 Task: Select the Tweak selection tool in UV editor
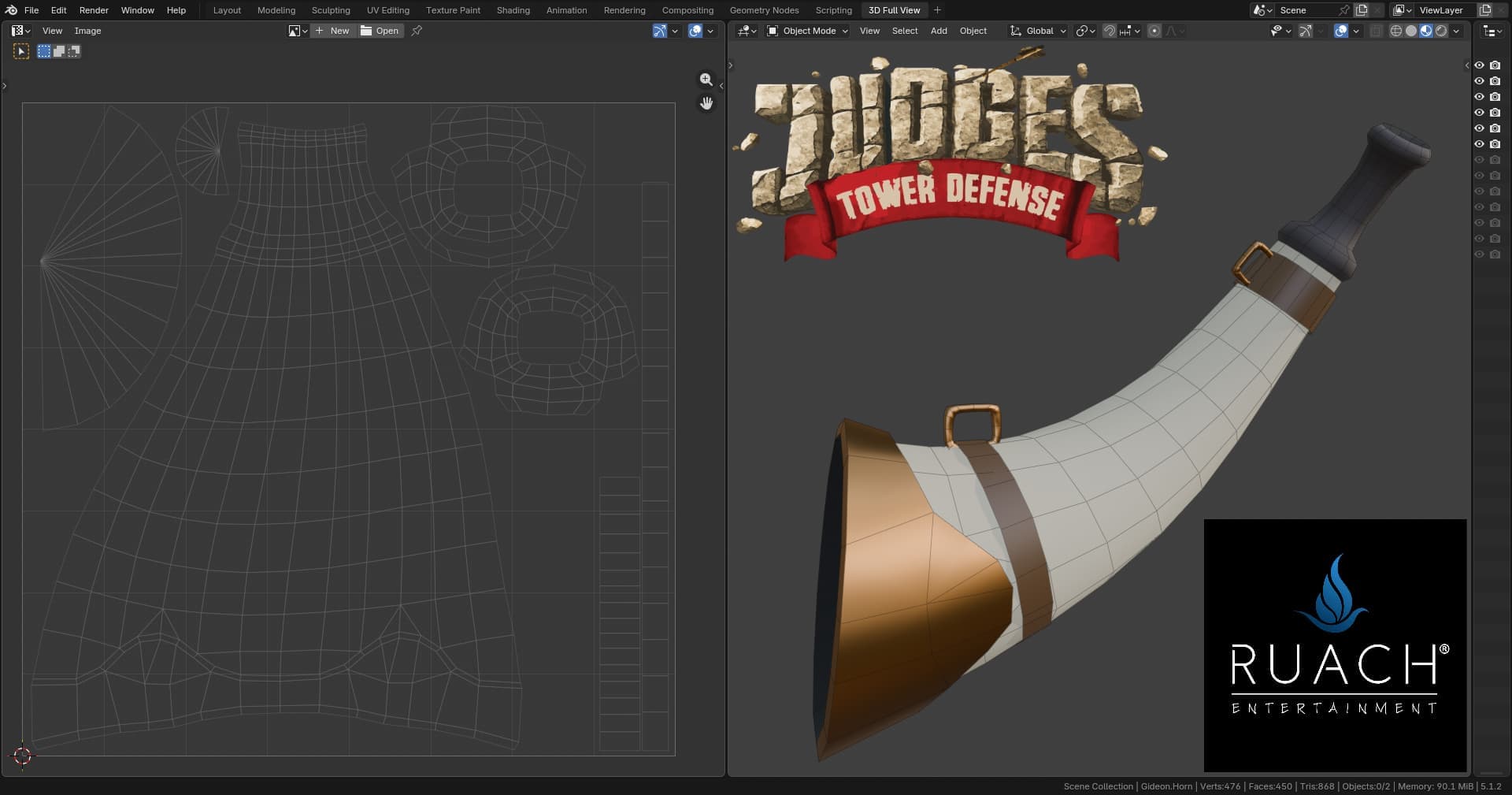tap(21, 51)
